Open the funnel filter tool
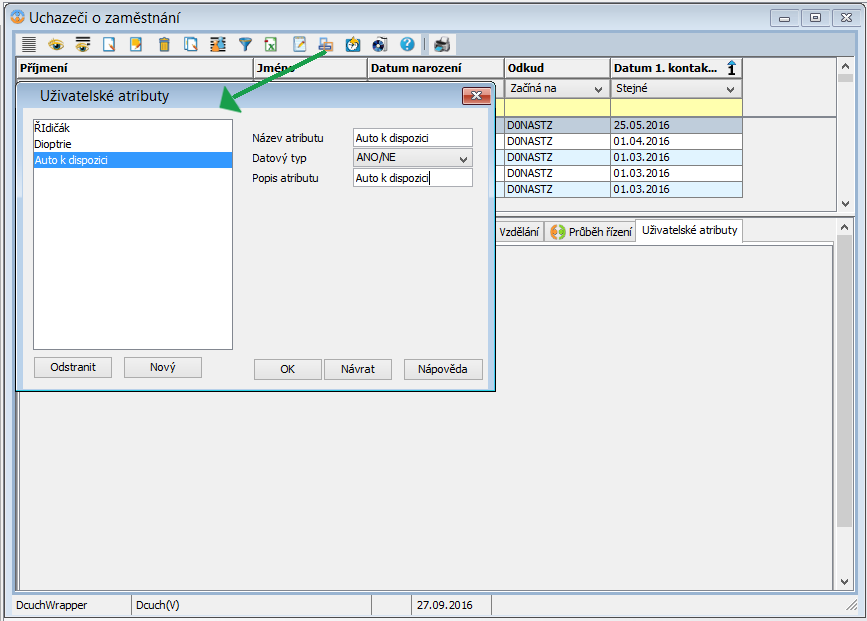The height and width of the screenshot is (621, 867). click(x=245, y=45)
